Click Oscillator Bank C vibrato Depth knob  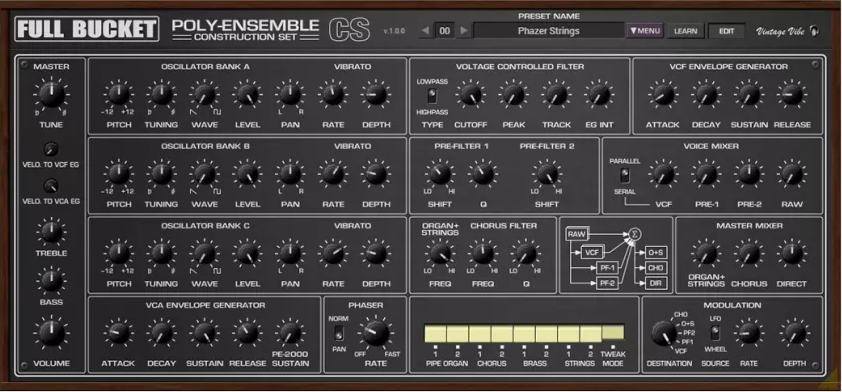[x=376, y=253]
